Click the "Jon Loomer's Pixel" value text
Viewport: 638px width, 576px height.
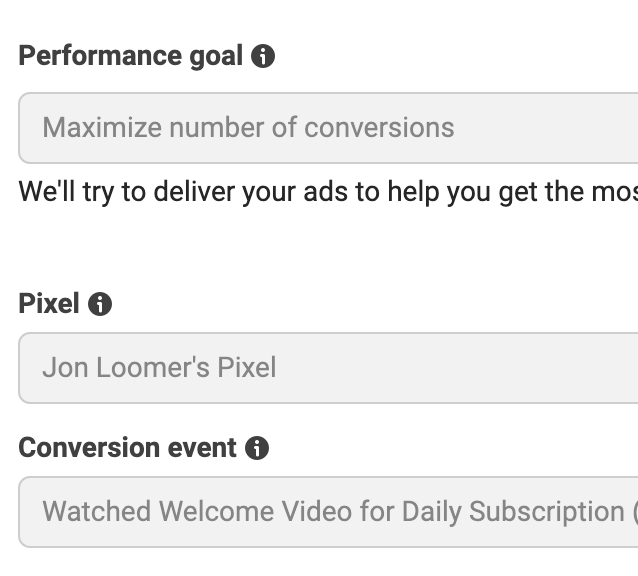159,368
